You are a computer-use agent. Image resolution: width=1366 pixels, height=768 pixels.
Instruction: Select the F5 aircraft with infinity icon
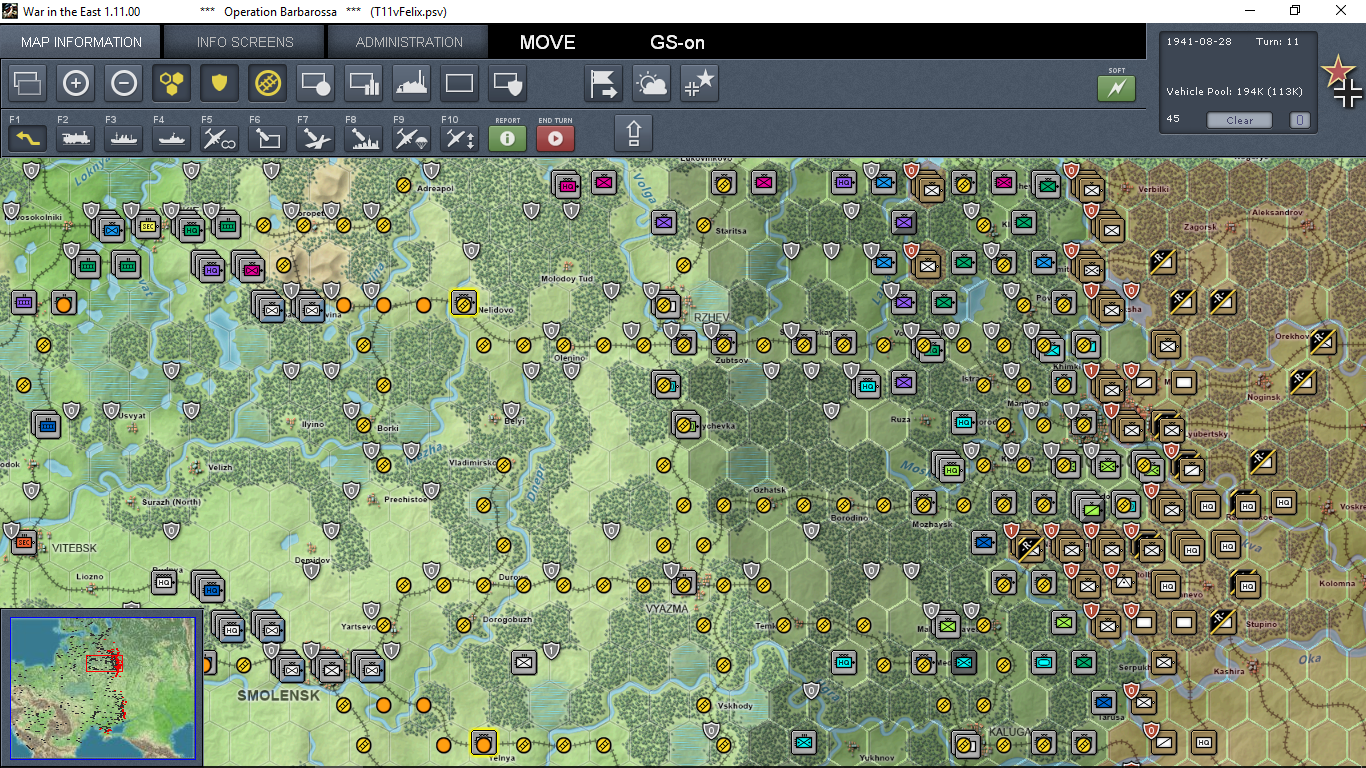pos(220,138)
